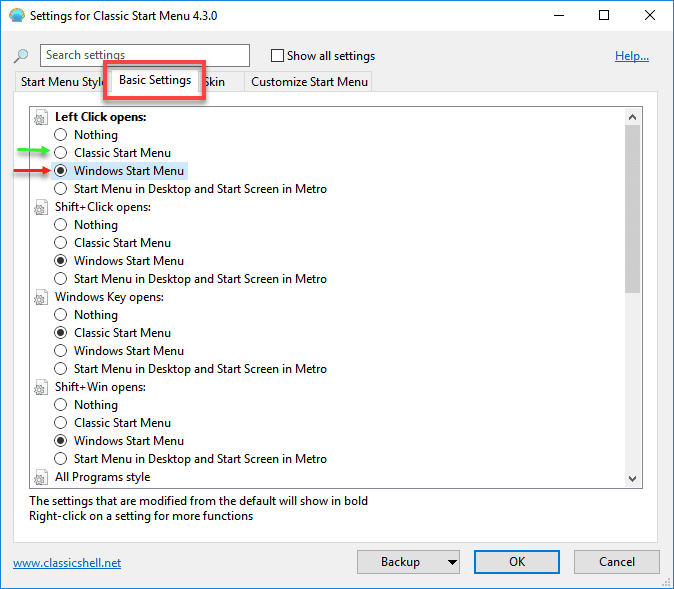Choose Start Menu in Desktop option under Shift+Win
674x589 pixels.
click(61, 459)
